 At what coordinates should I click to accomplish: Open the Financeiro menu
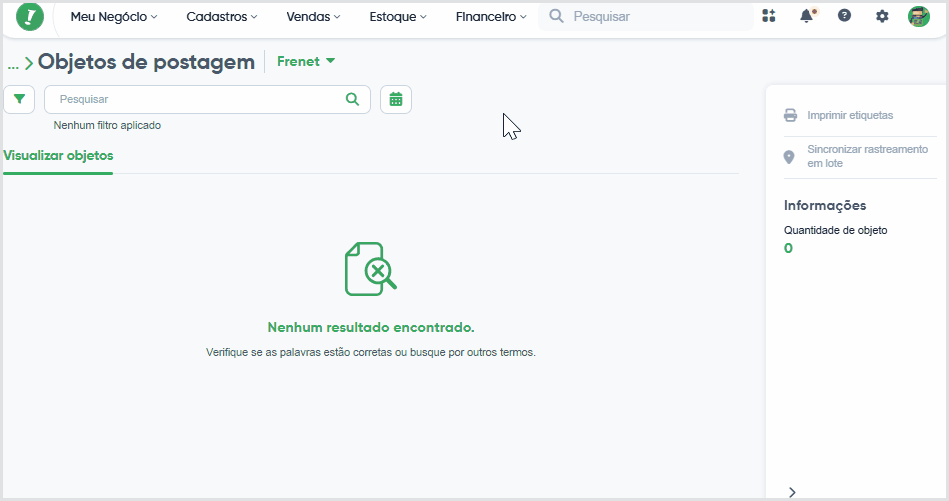(x=491, y=17)
